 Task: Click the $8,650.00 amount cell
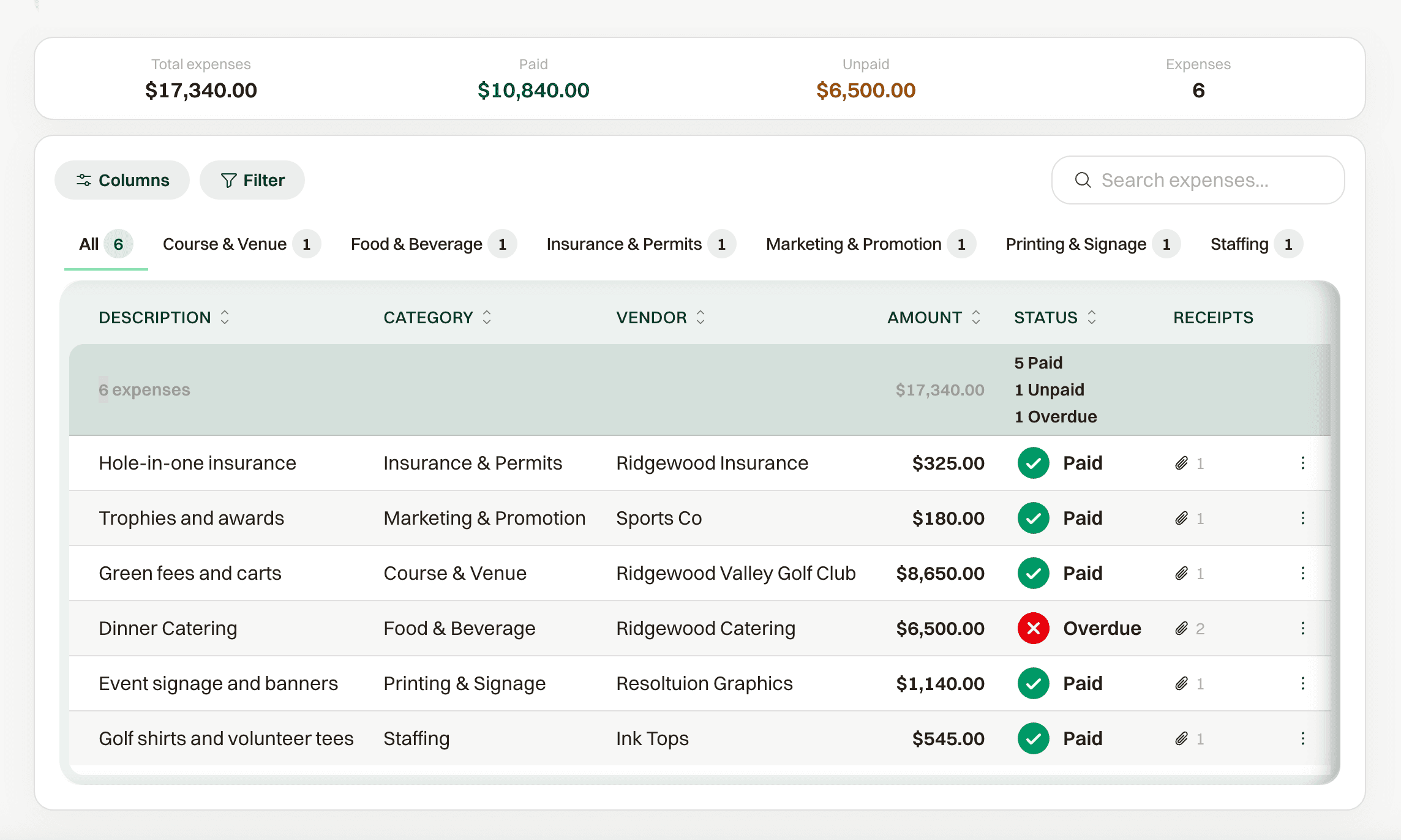[x=940, y=574]
